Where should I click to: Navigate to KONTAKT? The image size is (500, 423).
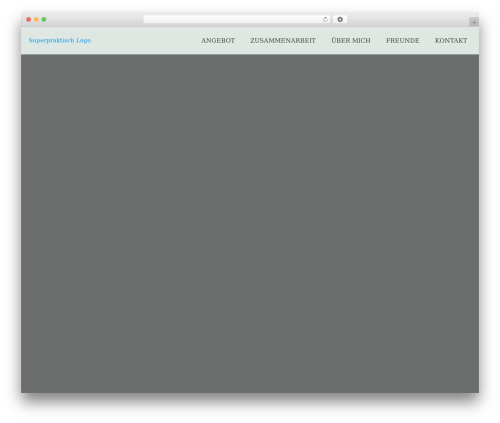tap(451, 40)
